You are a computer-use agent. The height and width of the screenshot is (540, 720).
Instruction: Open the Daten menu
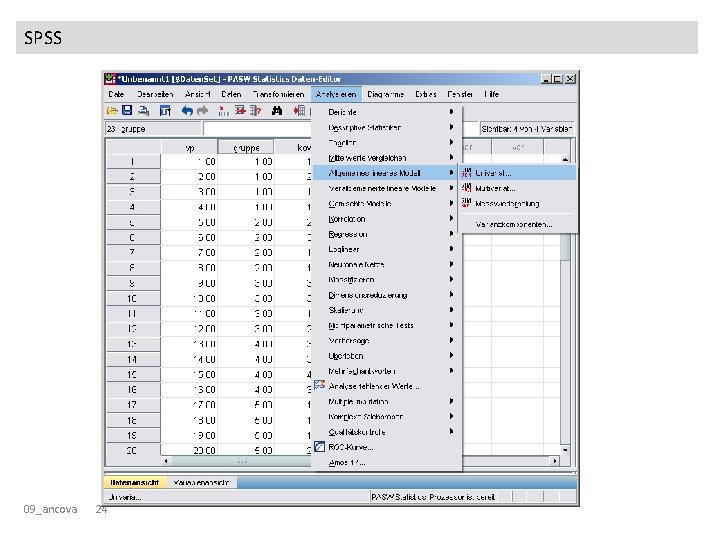click(231, 94)
